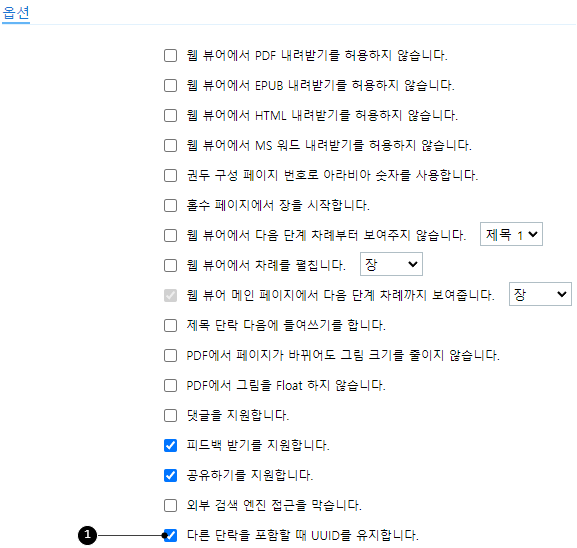
Task: Open the 옵션 tab heading
Action: click(x=16, y=13)
